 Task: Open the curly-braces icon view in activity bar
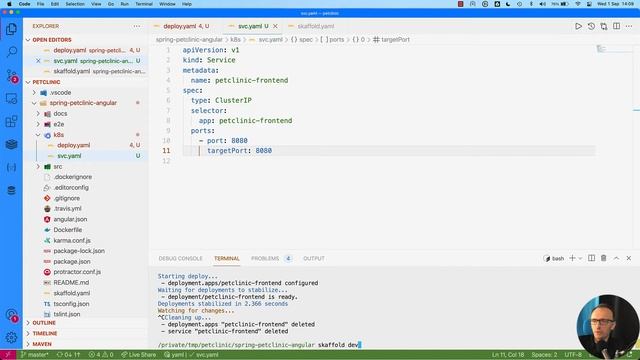pos(11,167)
